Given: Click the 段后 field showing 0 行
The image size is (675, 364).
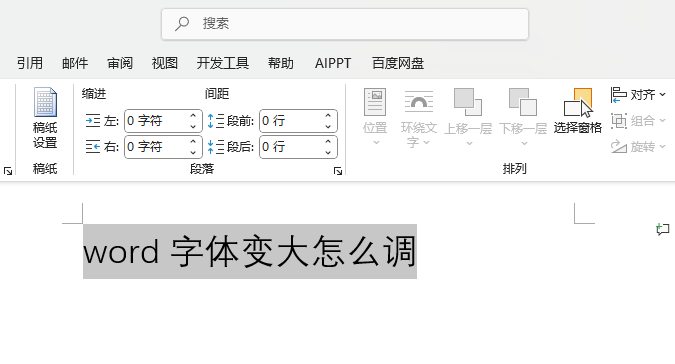Looking at the screenshot, I should coord(298,147).
